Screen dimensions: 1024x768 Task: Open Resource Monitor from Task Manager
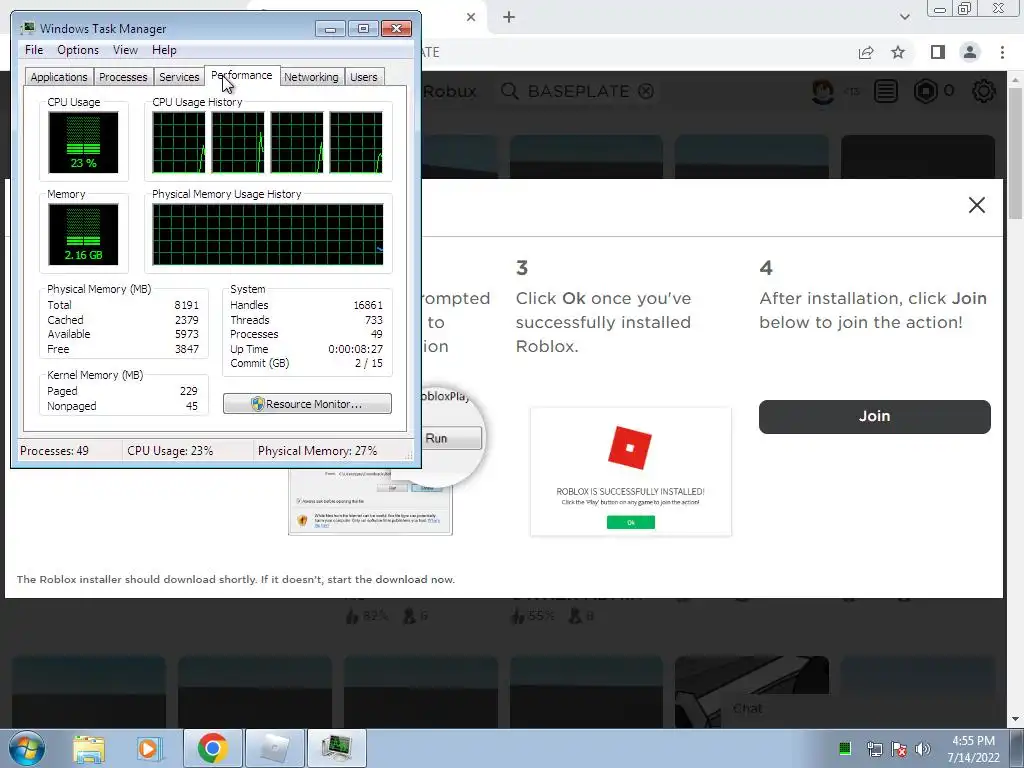[x=308, y=404]
